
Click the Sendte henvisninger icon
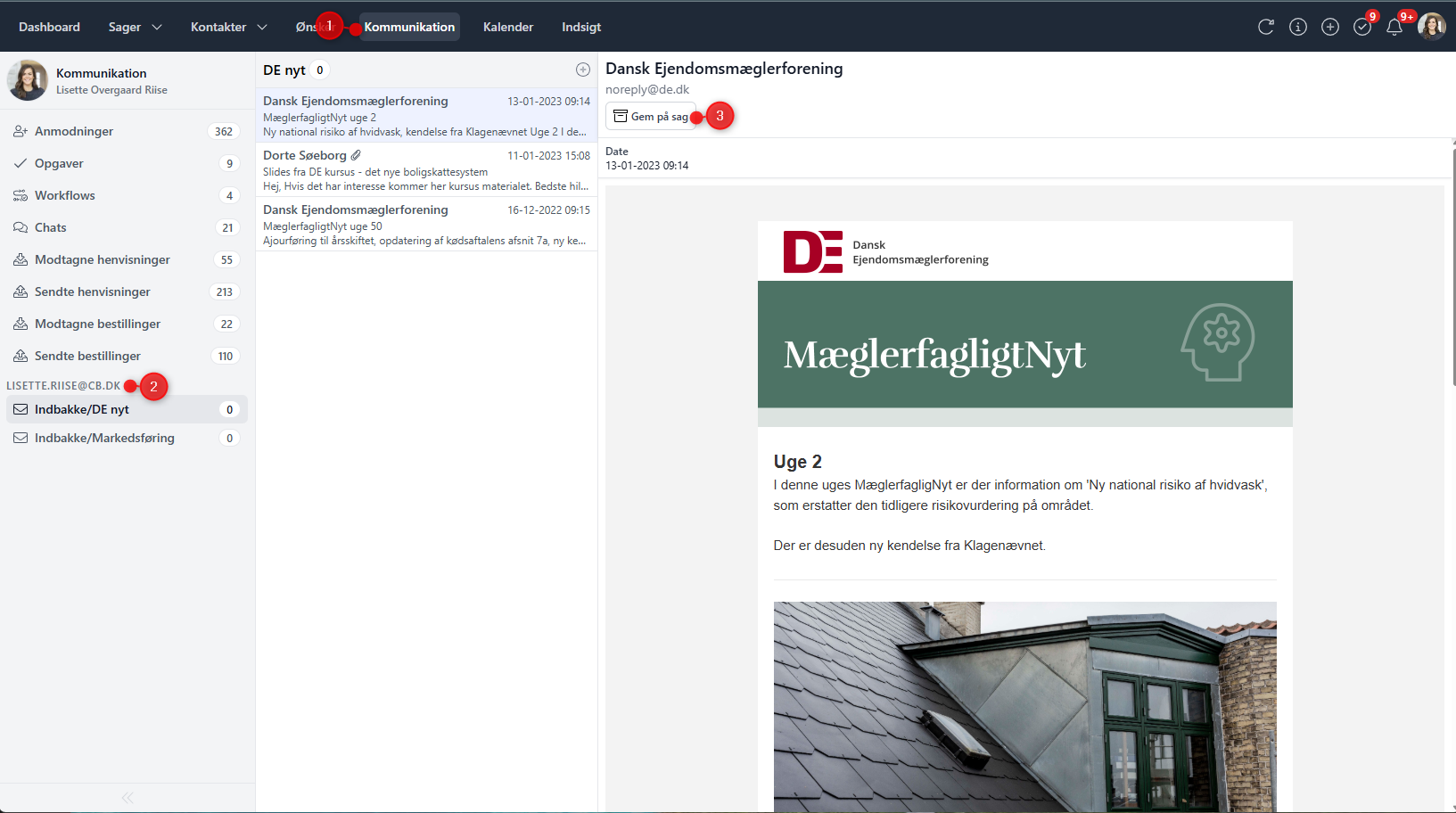point(21,292)
